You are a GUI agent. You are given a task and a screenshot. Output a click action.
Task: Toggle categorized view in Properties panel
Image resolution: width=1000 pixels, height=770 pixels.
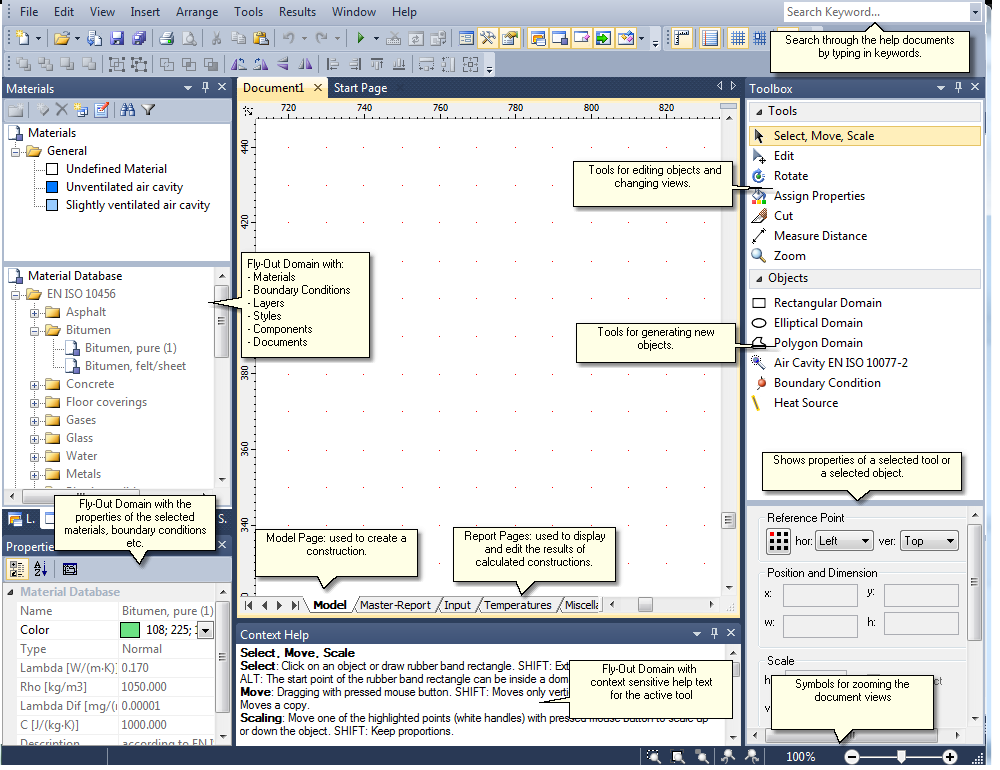[x=18, y=569]
